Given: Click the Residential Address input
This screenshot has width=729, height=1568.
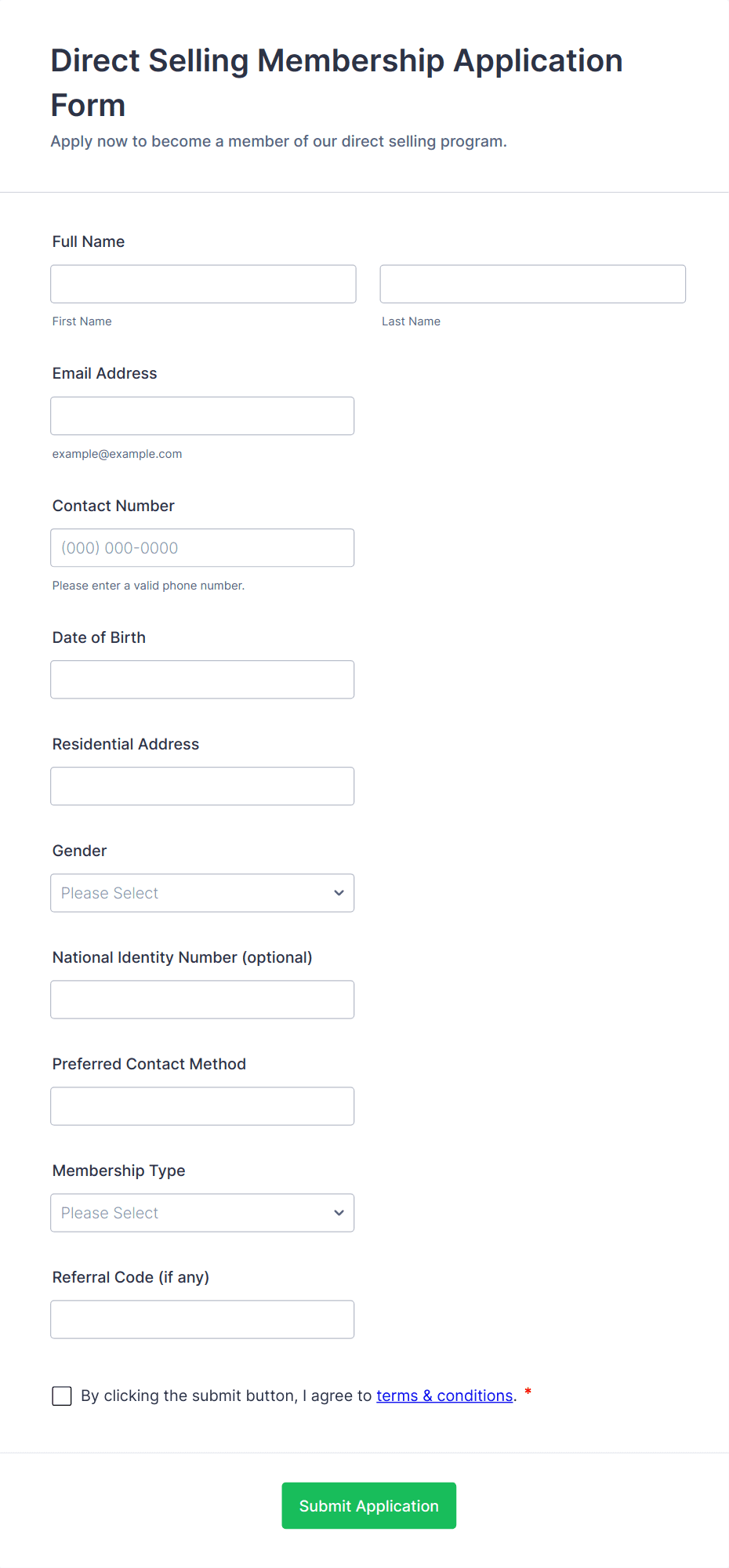Looking at the screenshot, I should tap(202, 786).
